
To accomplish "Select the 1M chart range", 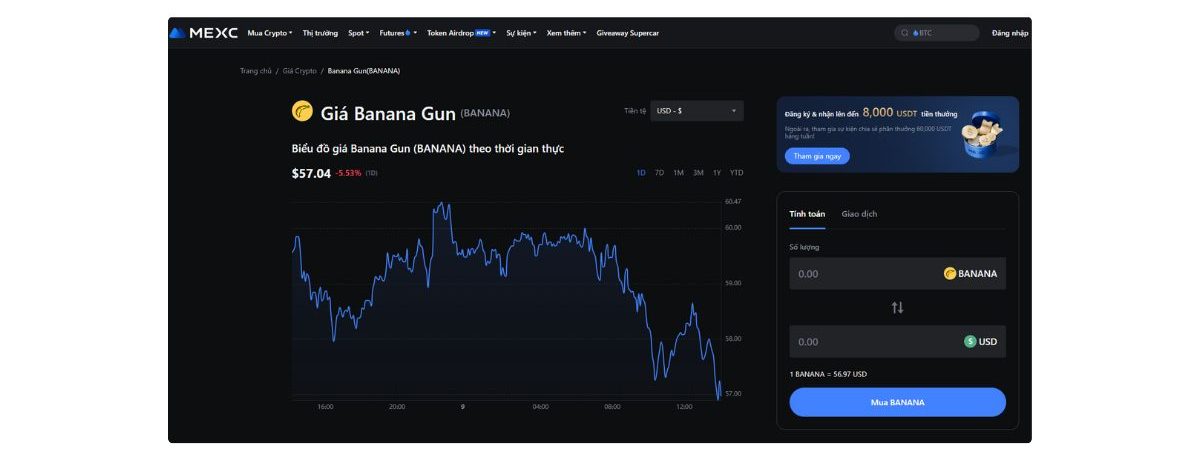I will click(678, 173).
